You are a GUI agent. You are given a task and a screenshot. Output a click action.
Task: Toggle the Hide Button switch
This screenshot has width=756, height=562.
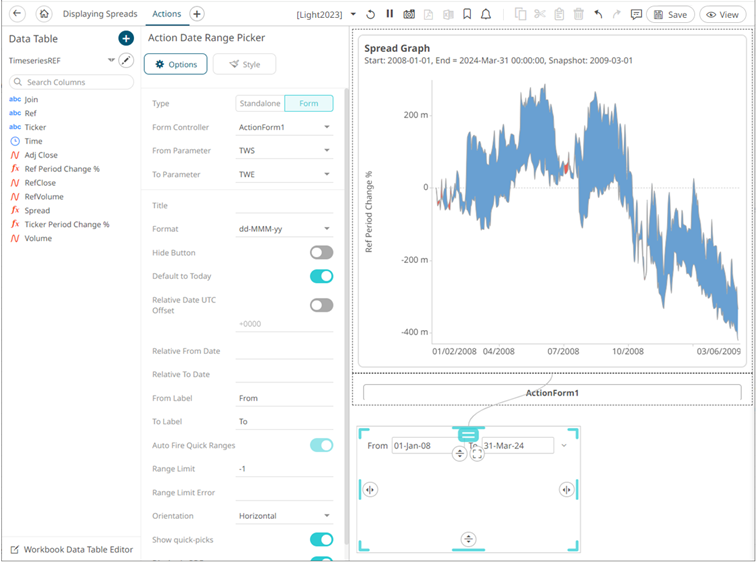tap(321, 253)
